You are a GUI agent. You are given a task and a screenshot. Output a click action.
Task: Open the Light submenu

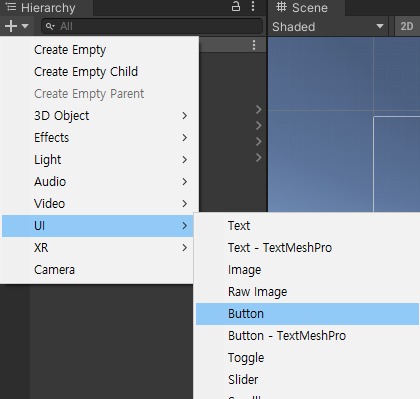pyautogui.click(x=100, y=160)
